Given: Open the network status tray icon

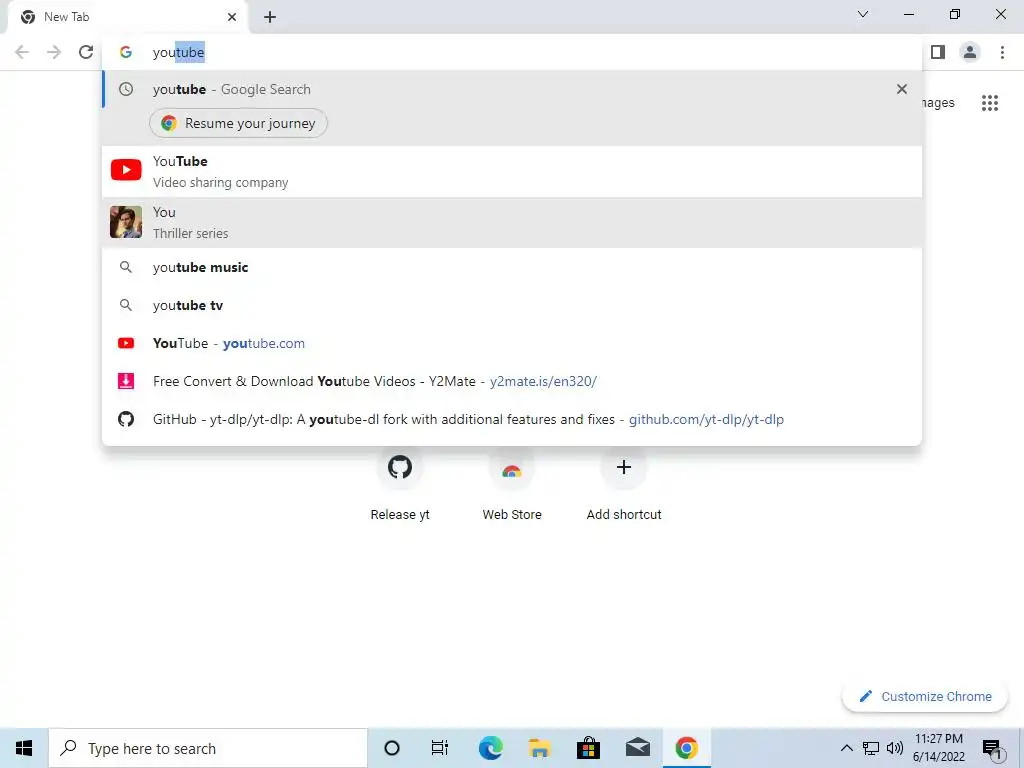Looking at the screenshot, I should pos(871,748).
